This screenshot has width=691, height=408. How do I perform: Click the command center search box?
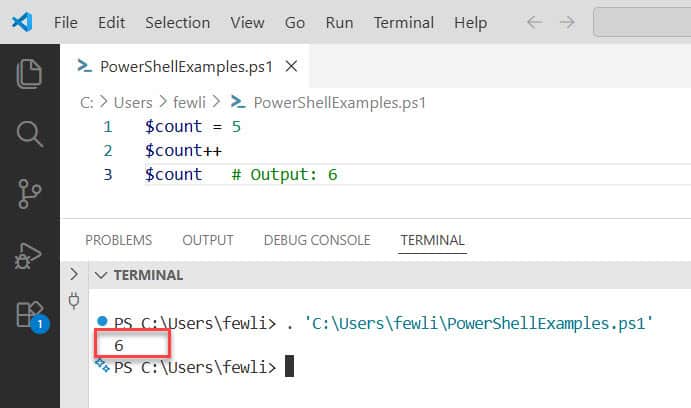(x=642, y=22)
